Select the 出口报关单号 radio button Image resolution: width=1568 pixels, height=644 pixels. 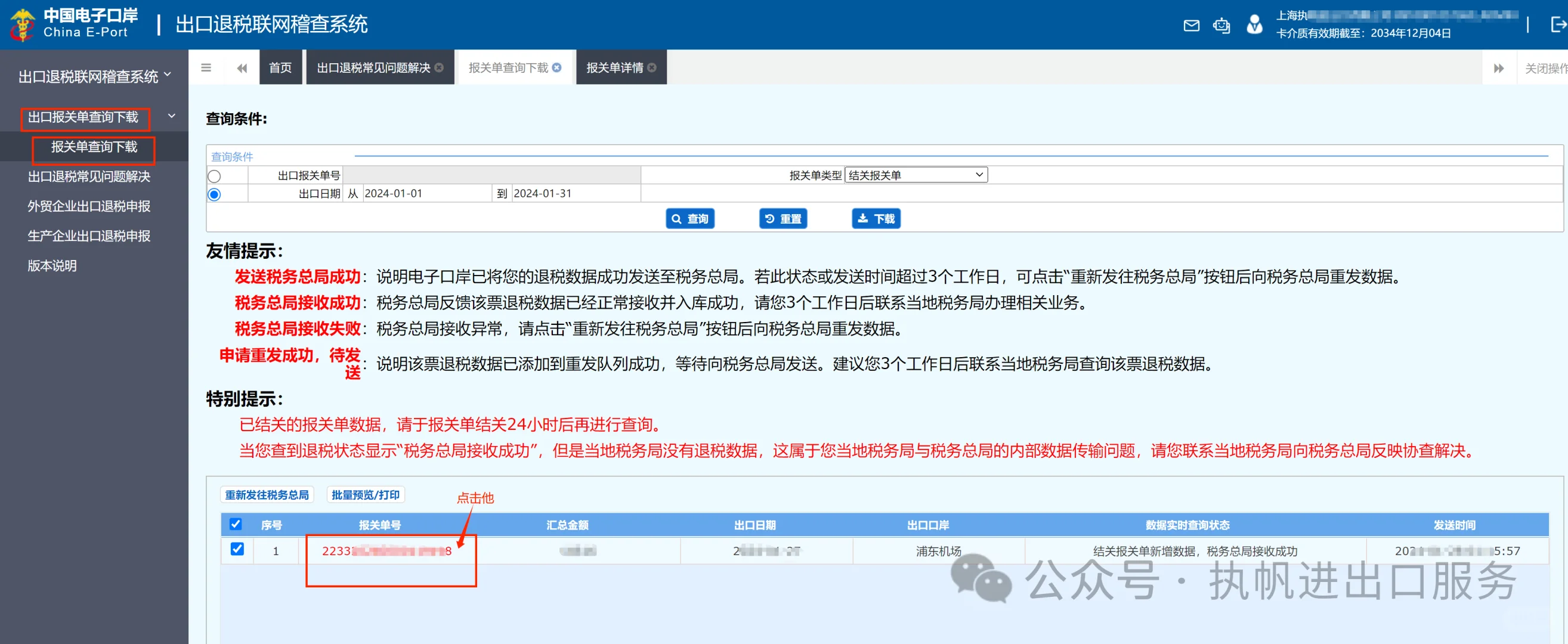[x=214, y=175]
